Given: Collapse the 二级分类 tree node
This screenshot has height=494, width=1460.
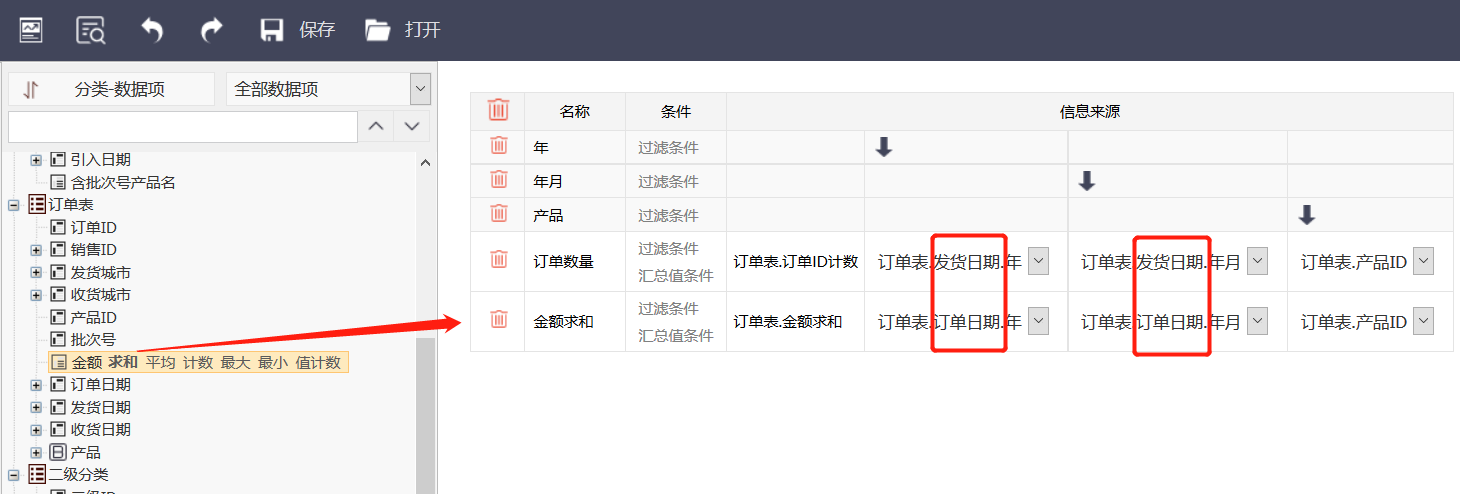Looking at the screenshot, I should (14, 474).
